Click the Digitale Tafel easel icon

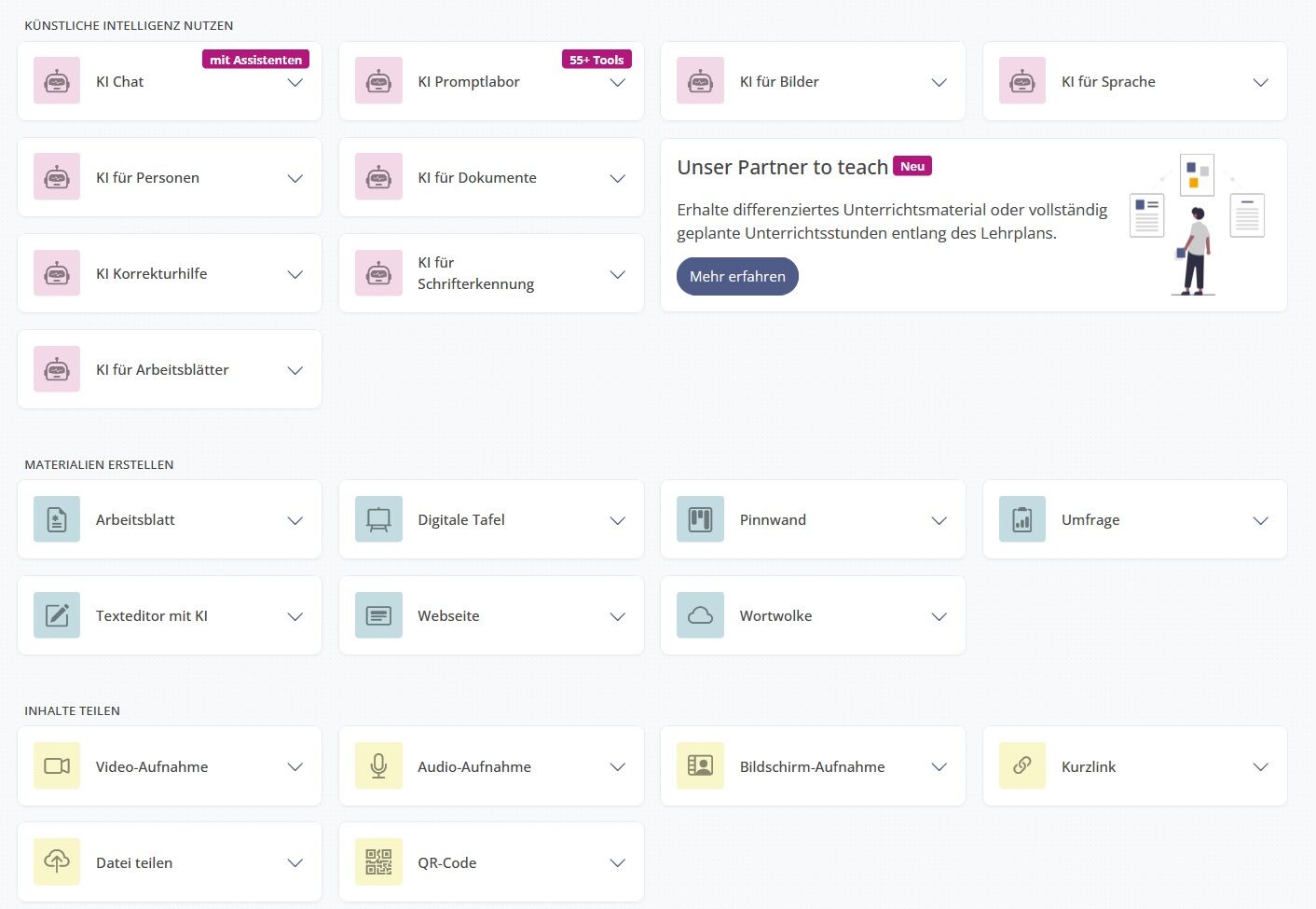pos(378,519)
